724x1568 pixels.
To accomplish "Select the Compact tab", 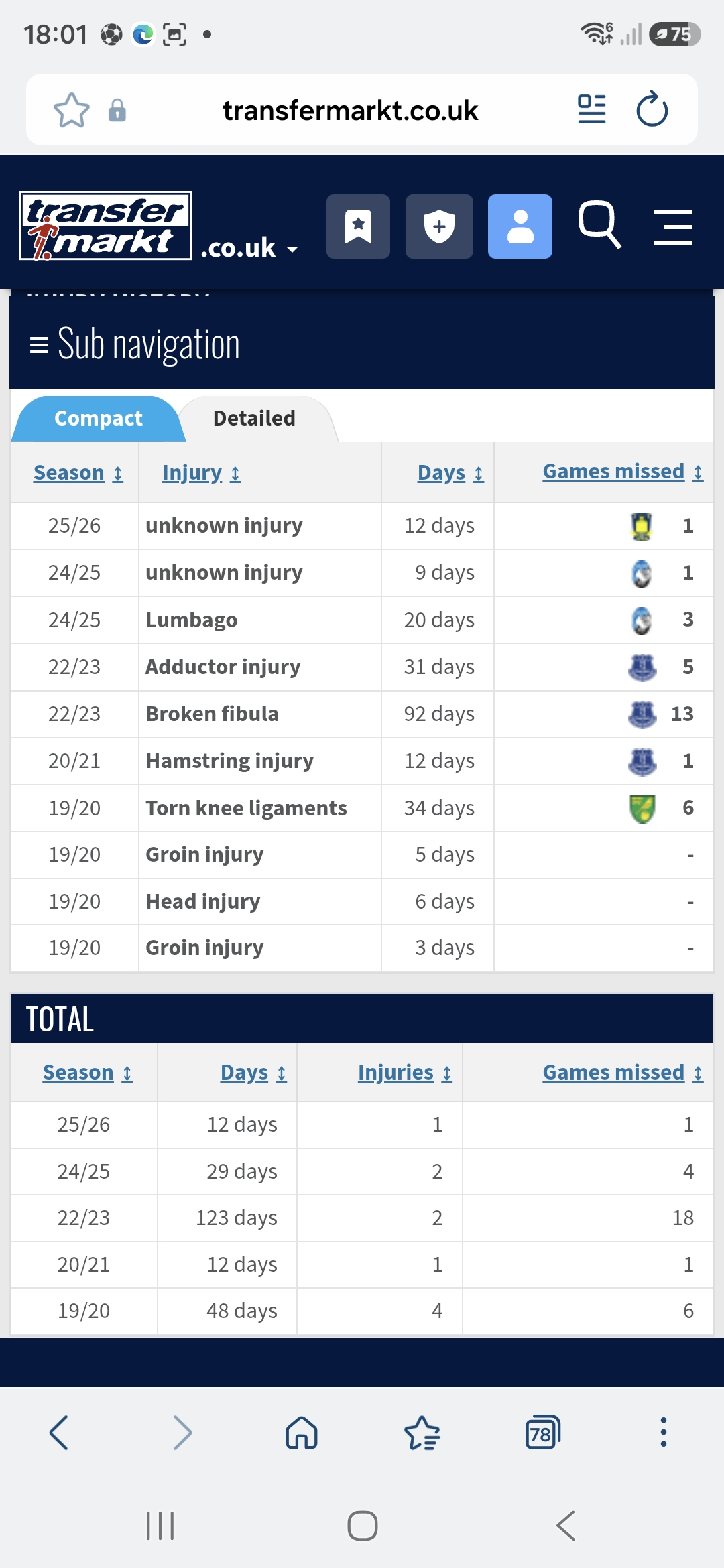I will point(99,418).
